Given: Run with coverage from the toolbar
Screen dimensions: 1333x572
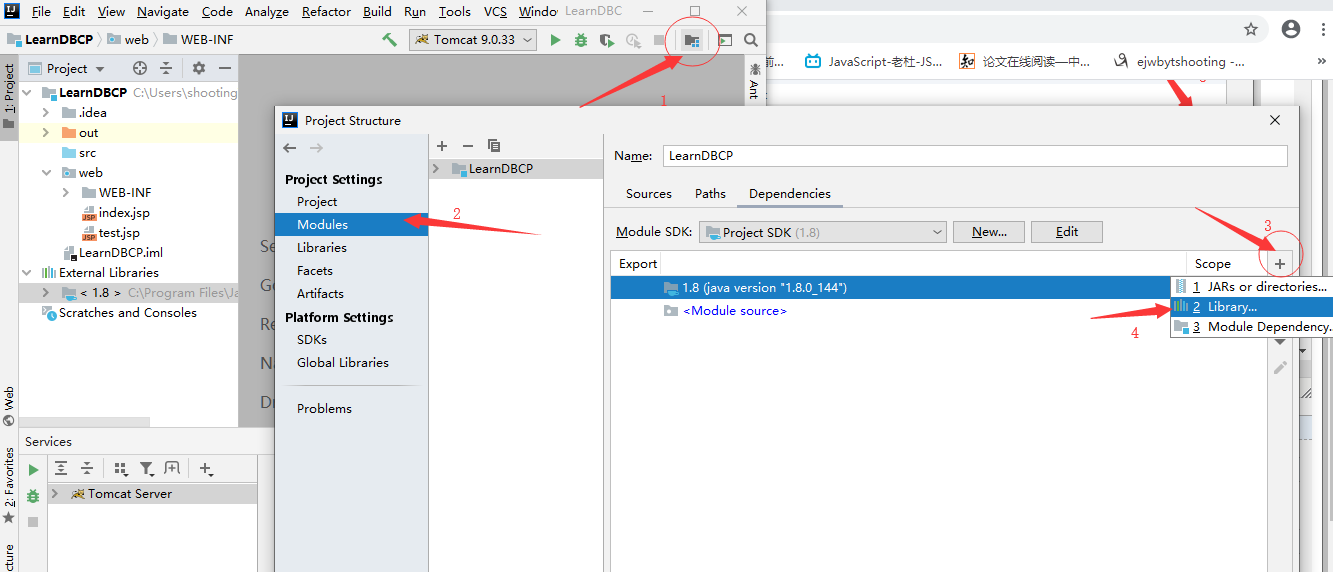Looking at the screenshot, I should 607,40.
